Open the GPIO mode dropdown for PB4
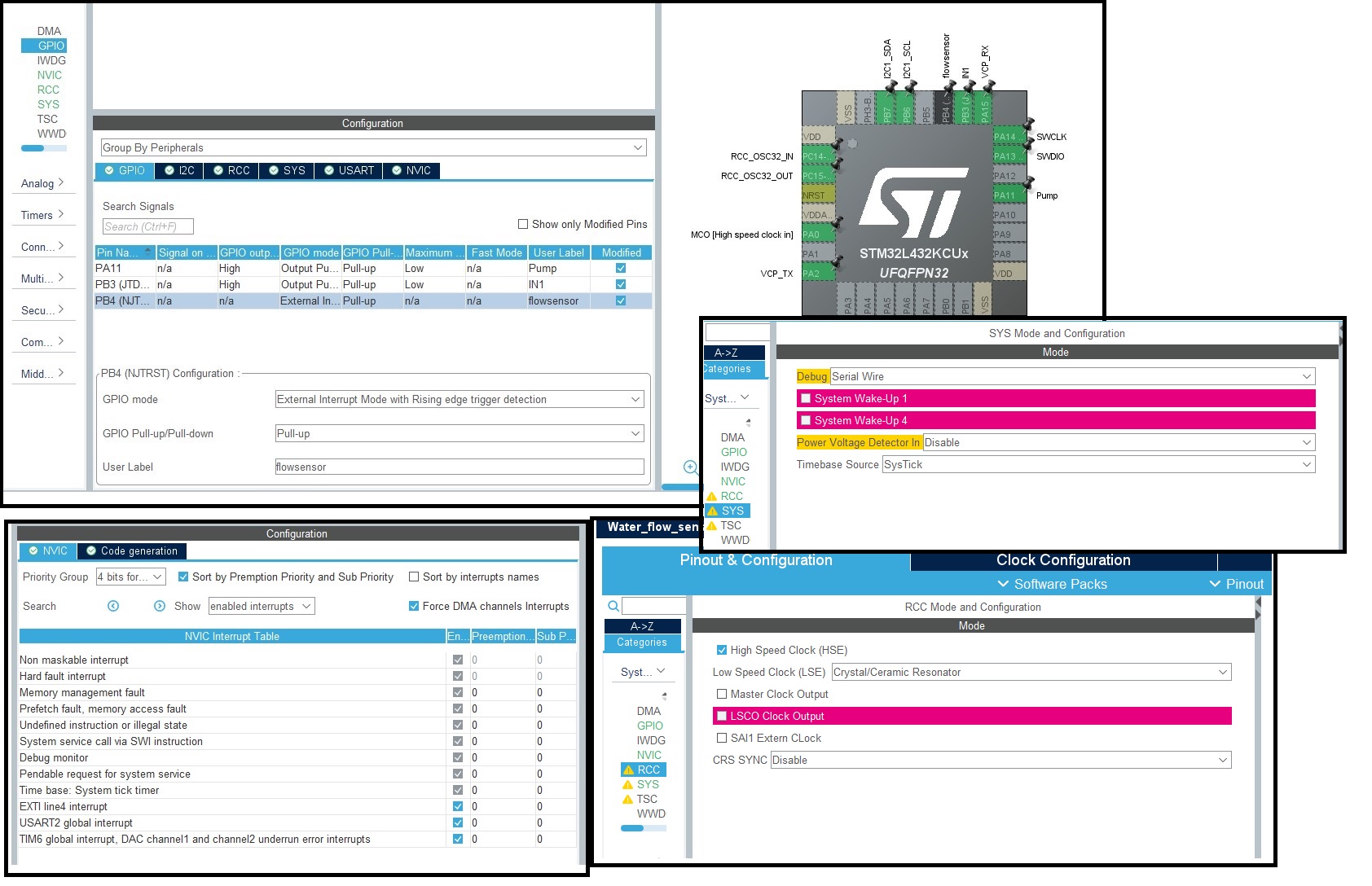Screen dimensions: 1372x886 pos(460,399)
